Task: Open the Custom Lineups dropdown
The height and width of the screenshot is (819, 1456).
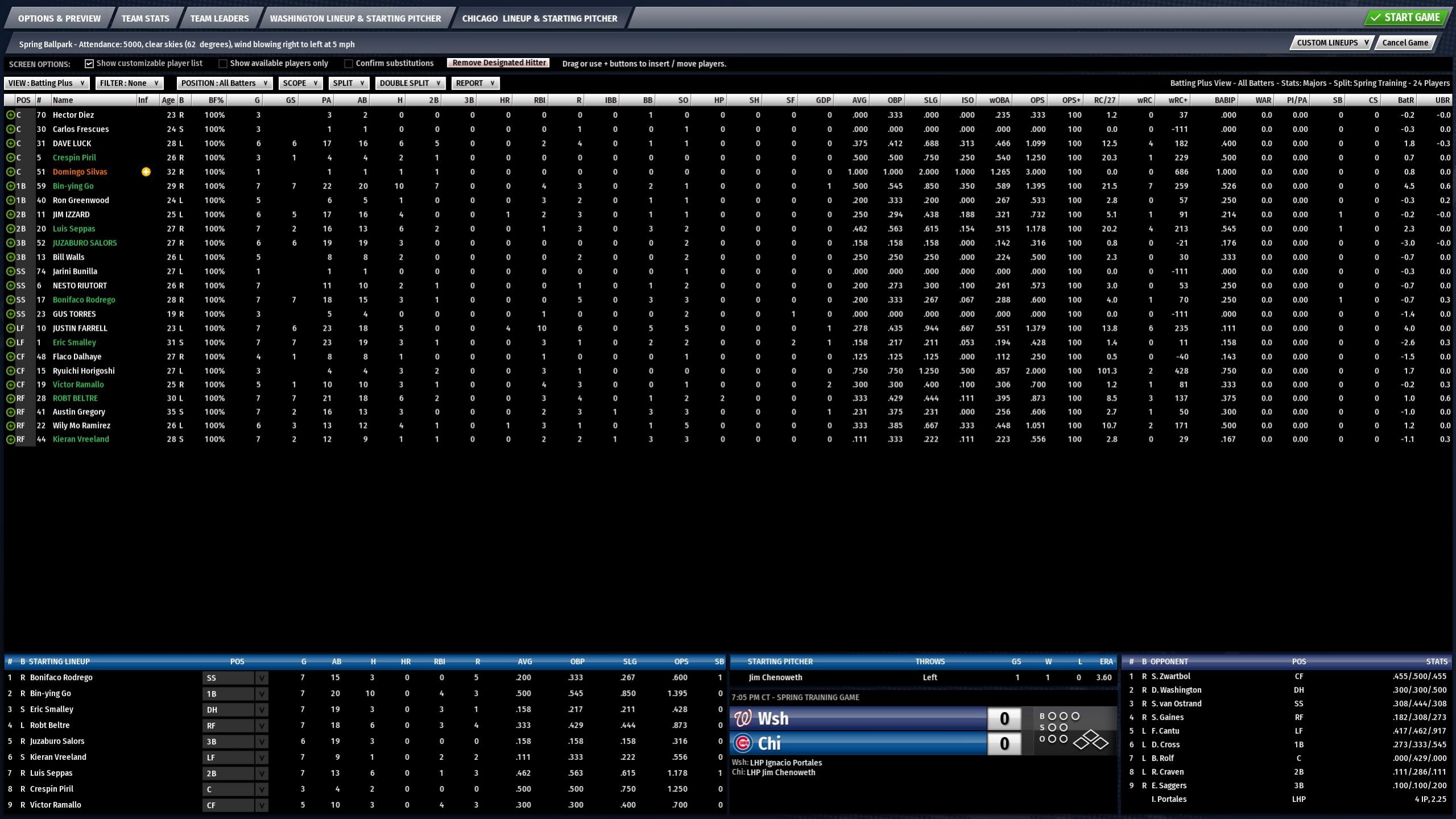Action: pos(1331,43)
